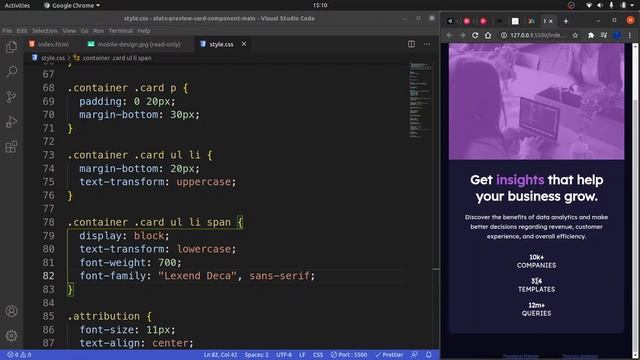
Task: Open the View menu
Action: click(x=69, y=31)
